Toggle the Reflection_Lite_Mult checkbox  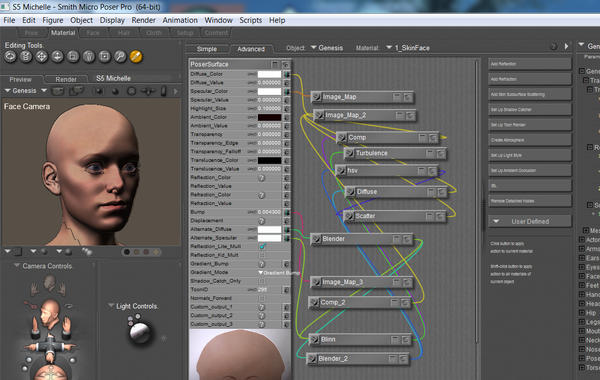262,246
